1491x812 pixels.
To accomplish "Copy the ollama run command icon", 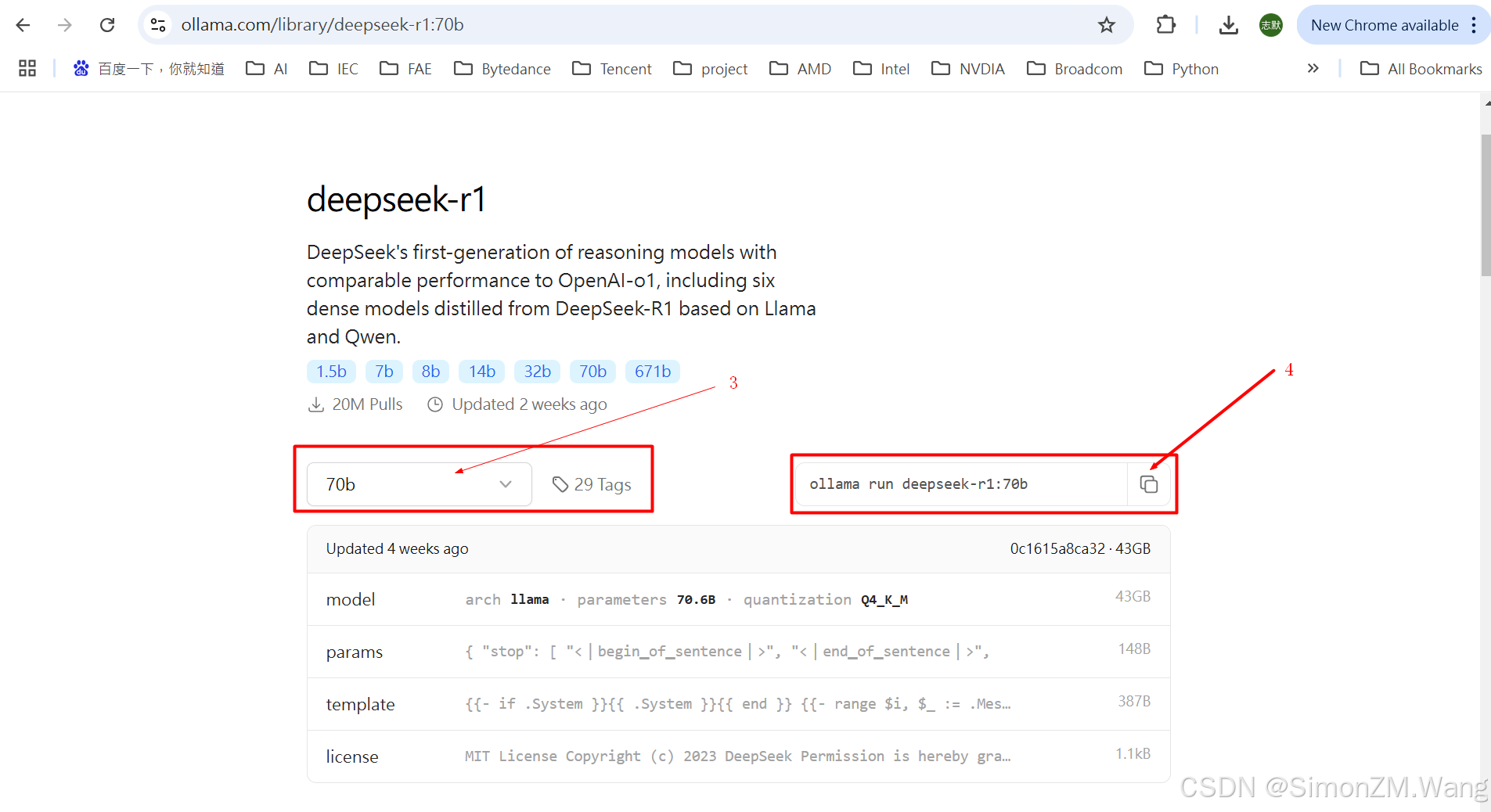I will pos(1148,484).
